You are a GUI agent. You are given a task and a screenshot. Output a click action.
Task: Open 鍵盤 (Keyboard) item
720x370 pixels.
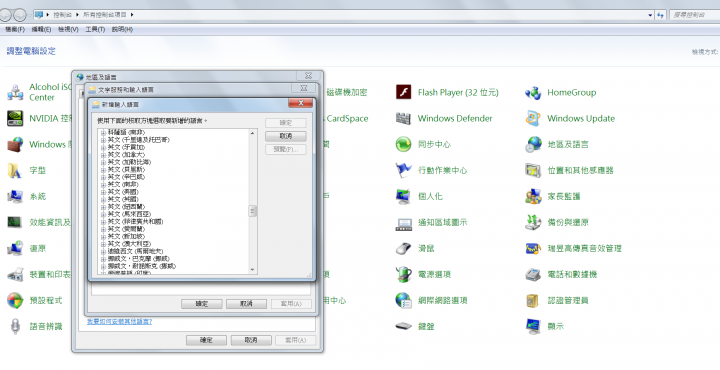[x=415, y=326]
